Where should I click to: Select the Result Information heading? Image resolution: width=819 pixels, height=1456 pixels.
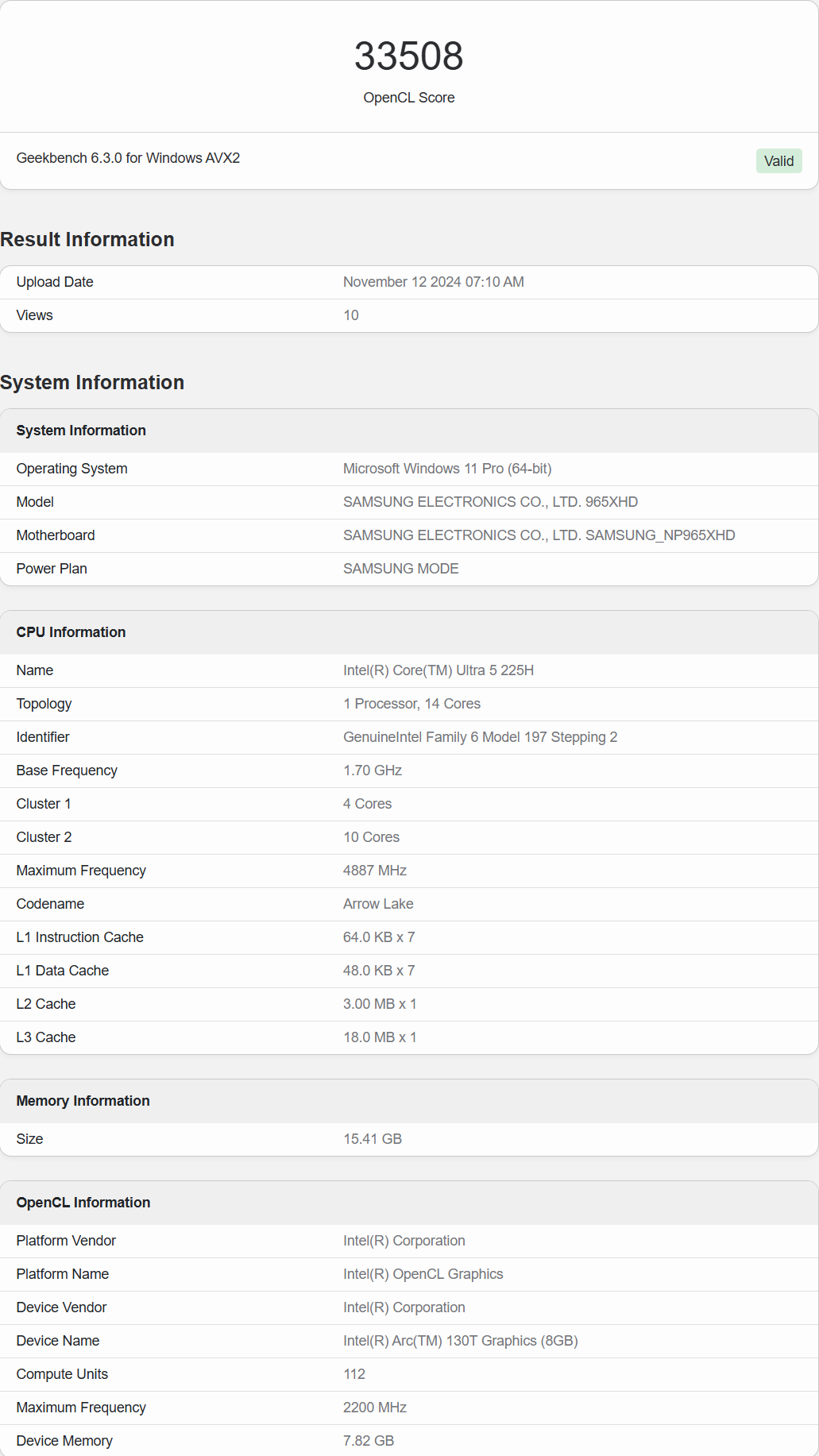pyautogui.click(x=87, y=239)
